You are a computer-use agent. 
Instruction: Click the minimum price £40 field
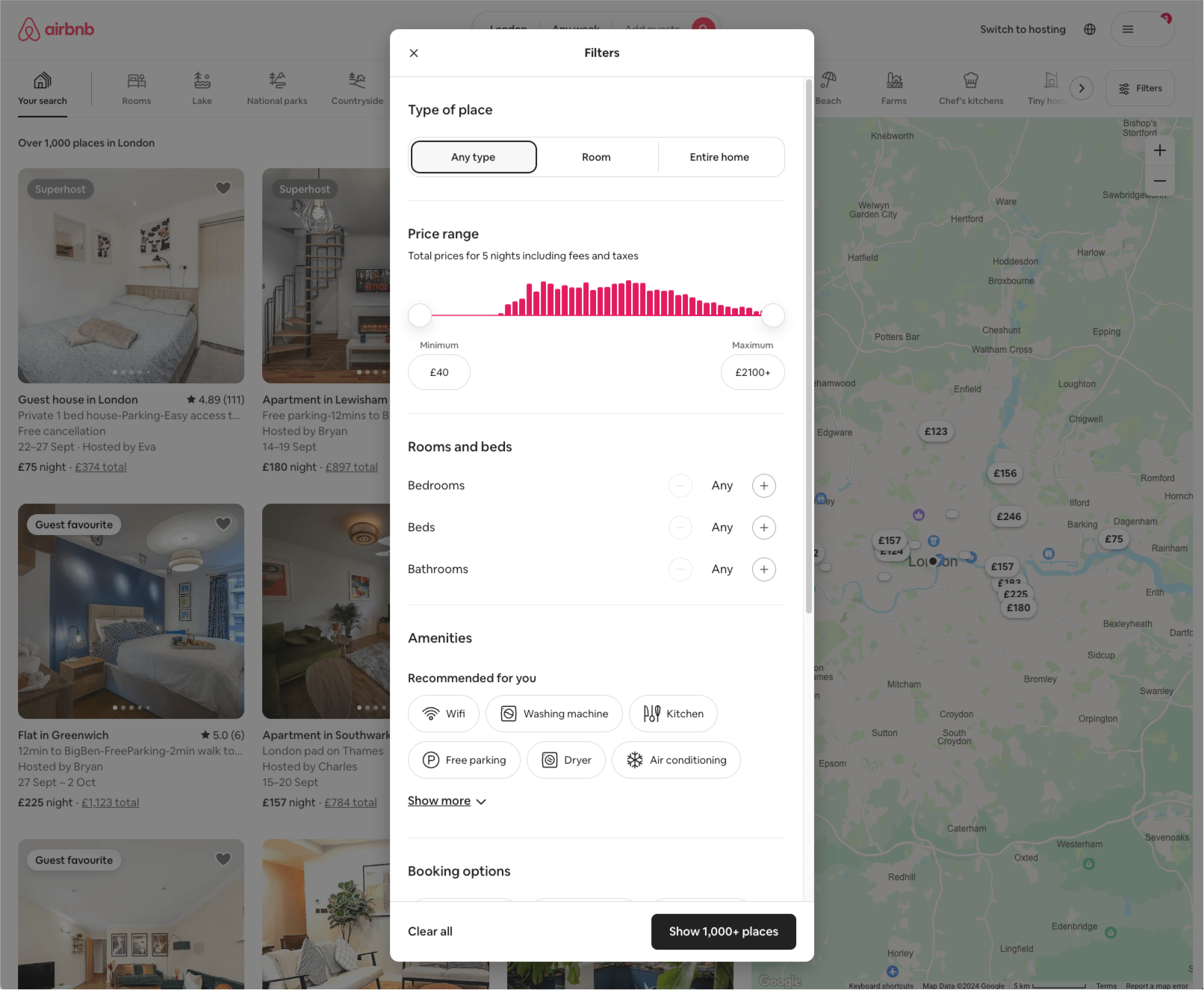point(439,372)
